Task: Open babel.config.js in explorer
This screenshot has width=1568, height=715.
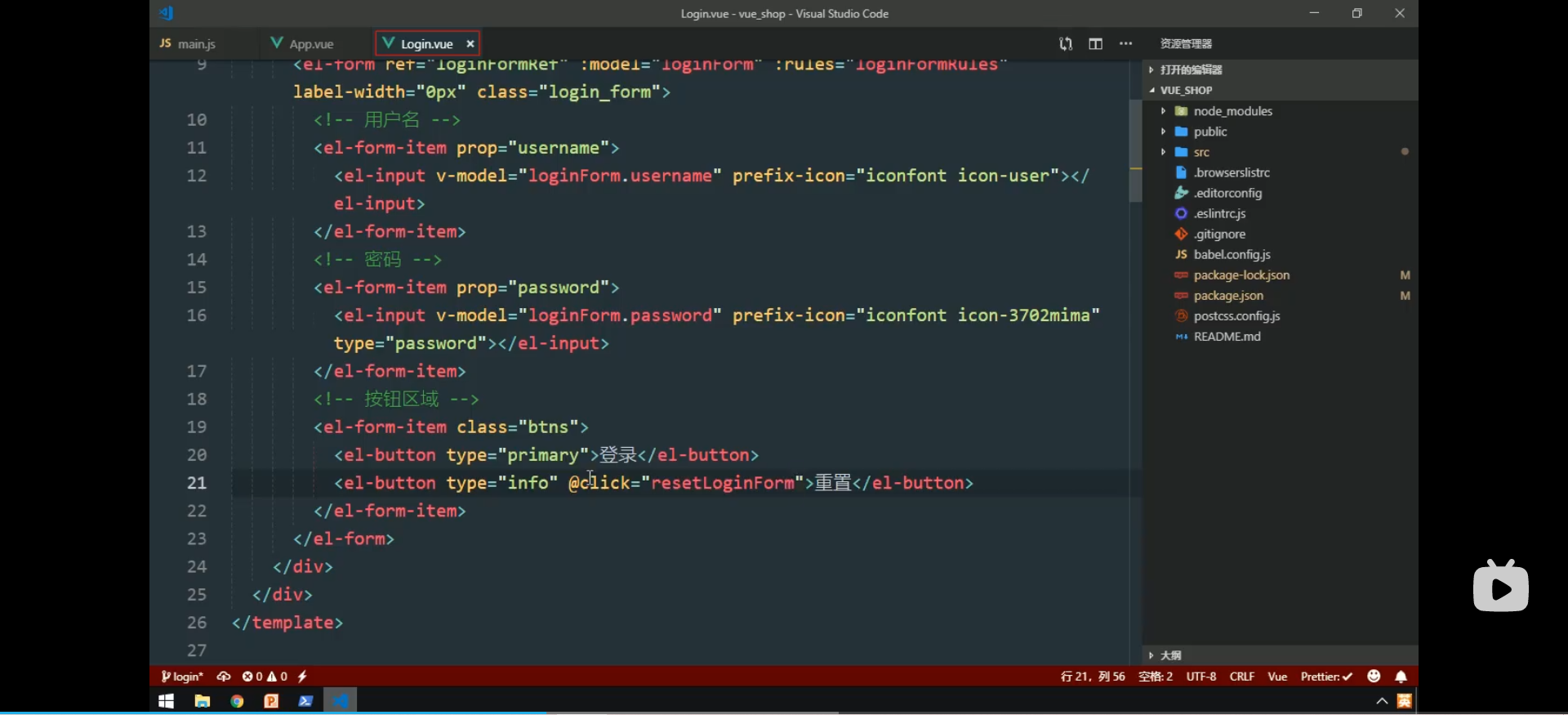Action: [x=1232, y=254]
